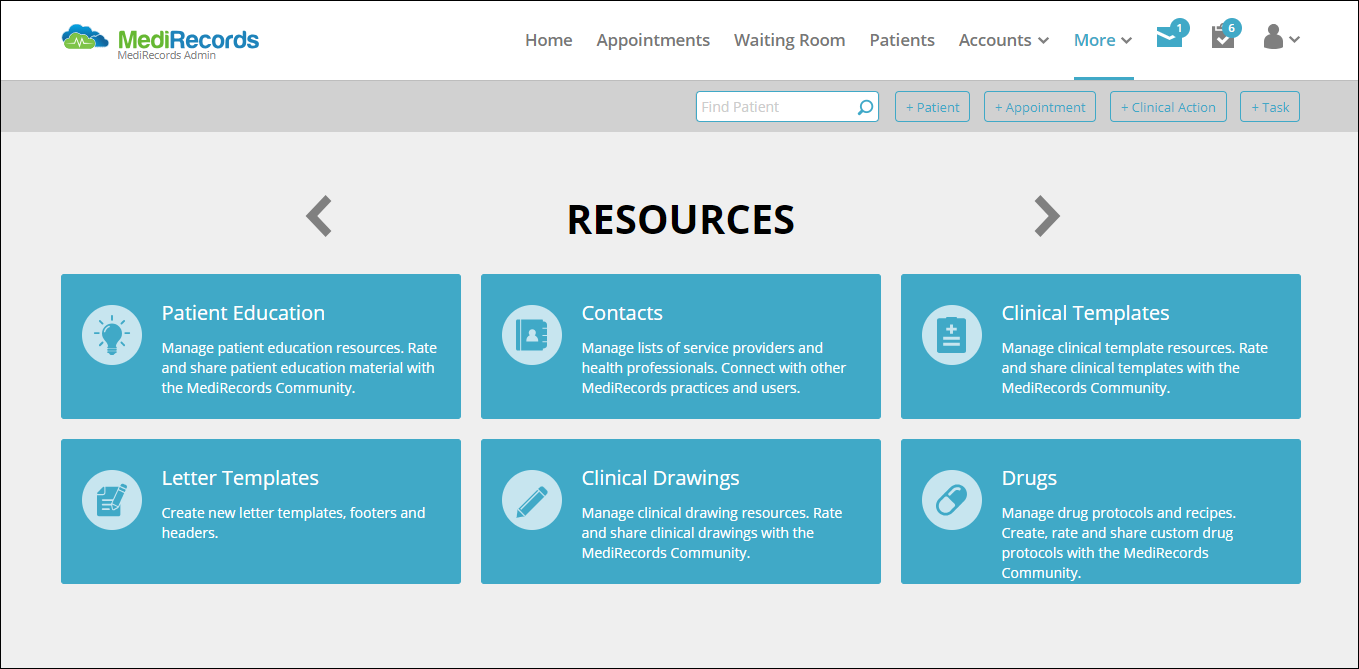This screenshot has width=1359, height=669.
Task: Click the + Appointment button
Action: point(1040,107)
